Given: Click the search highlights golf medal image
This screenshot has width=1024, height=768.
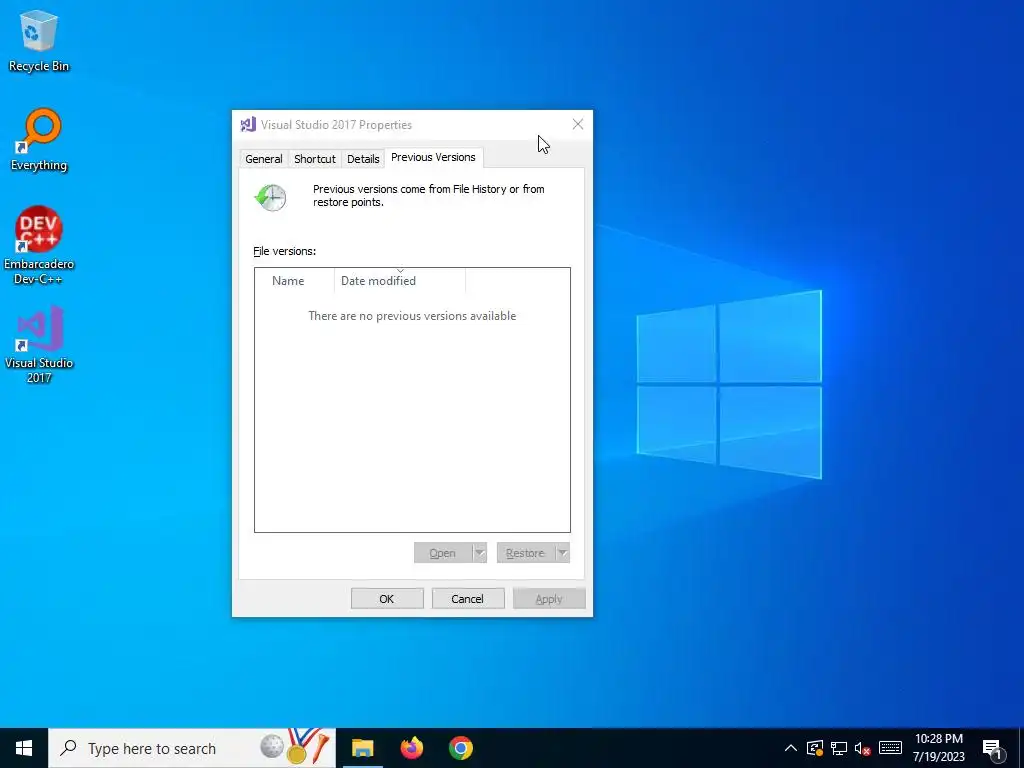Looking at the screenshot, I should (296, 746).
